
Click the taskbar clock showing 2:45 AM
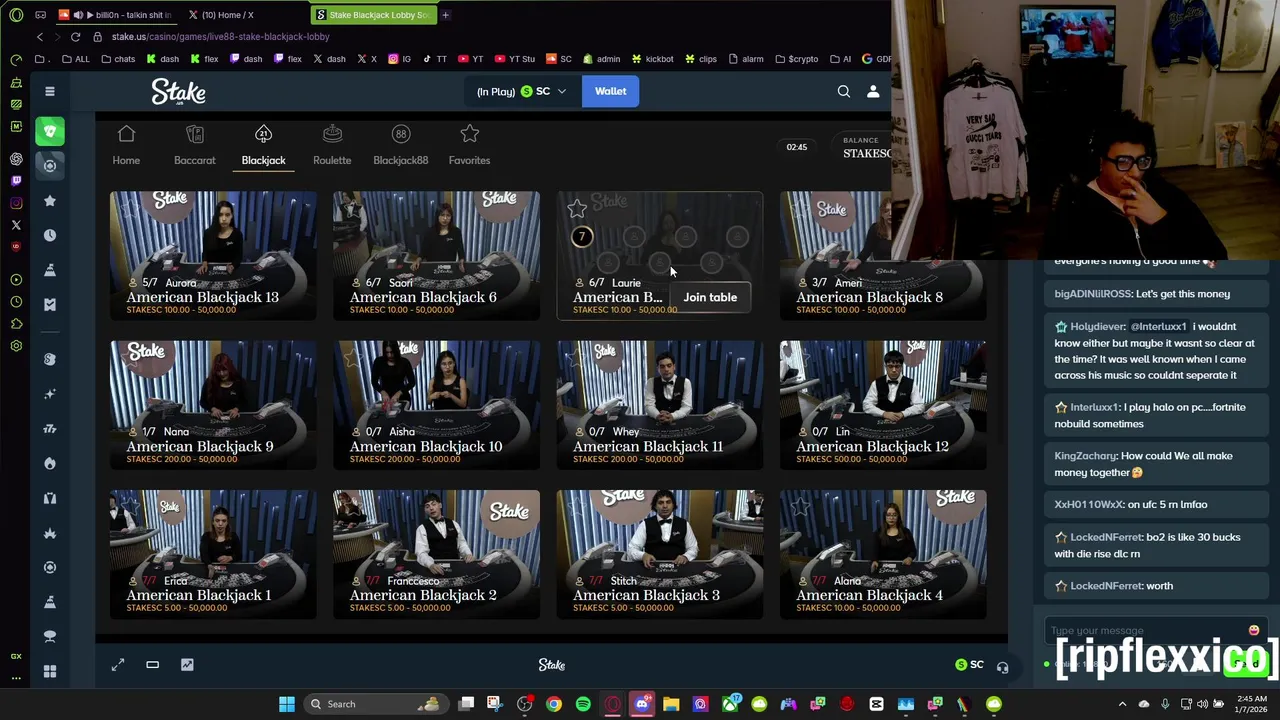1251,704
